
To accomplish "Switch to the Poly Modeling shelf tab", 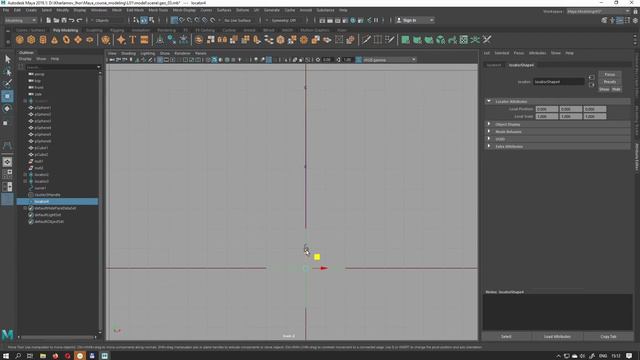I will click(x=65, y=30).
